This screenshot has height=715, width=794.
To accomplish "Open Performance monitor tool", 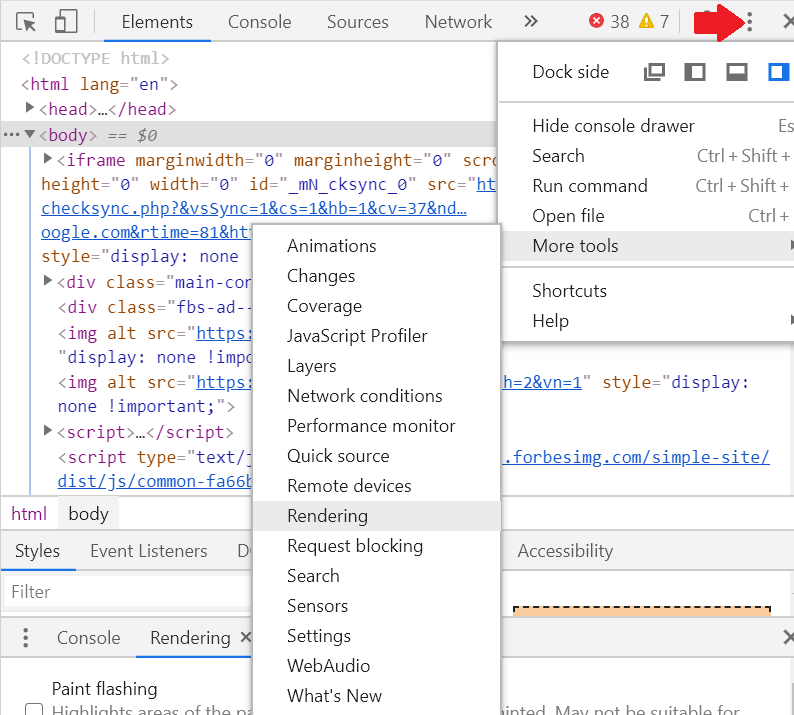I will coord(376,426).
